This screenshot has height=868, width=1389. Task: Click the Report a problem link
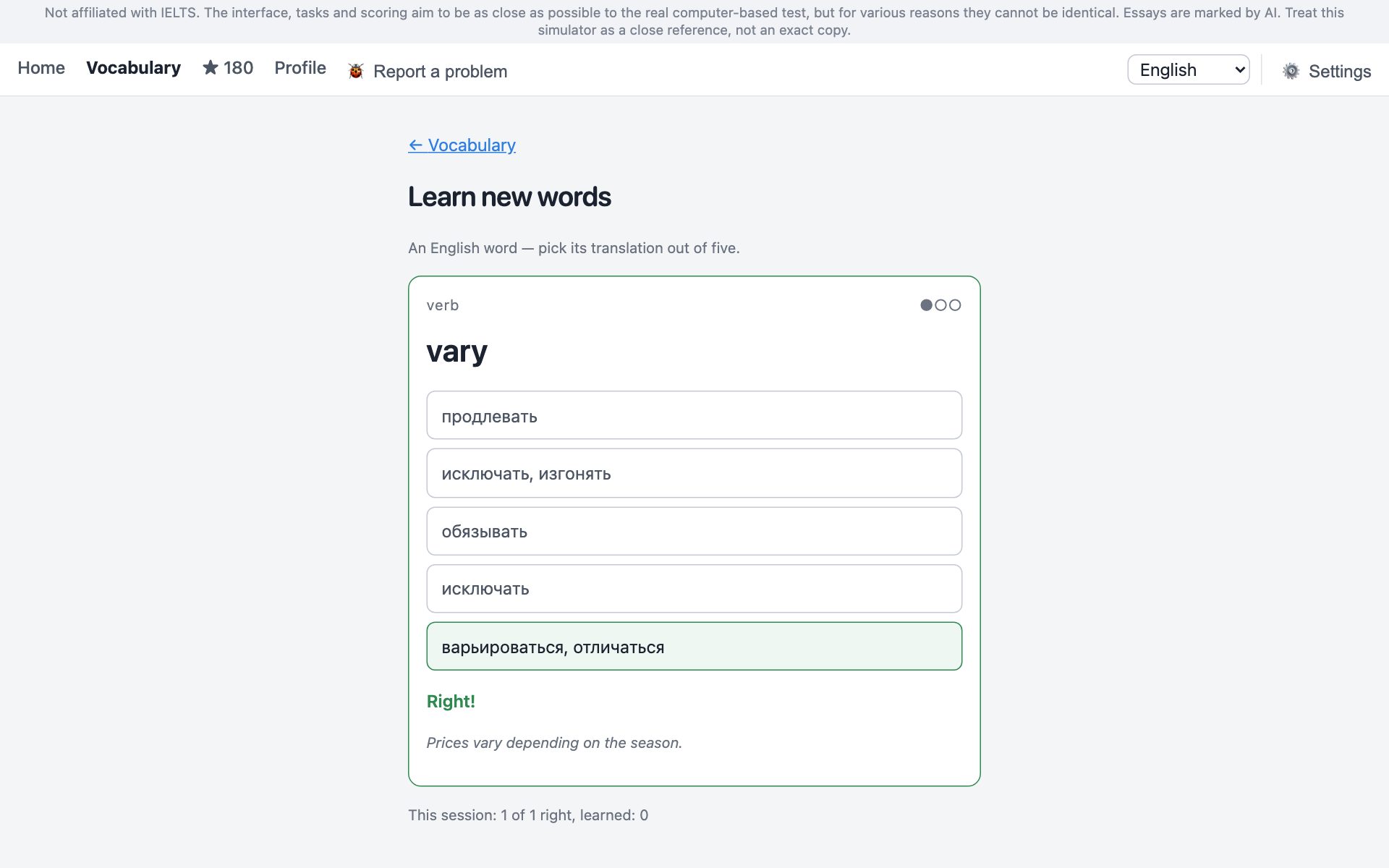[x=440, y=72]
